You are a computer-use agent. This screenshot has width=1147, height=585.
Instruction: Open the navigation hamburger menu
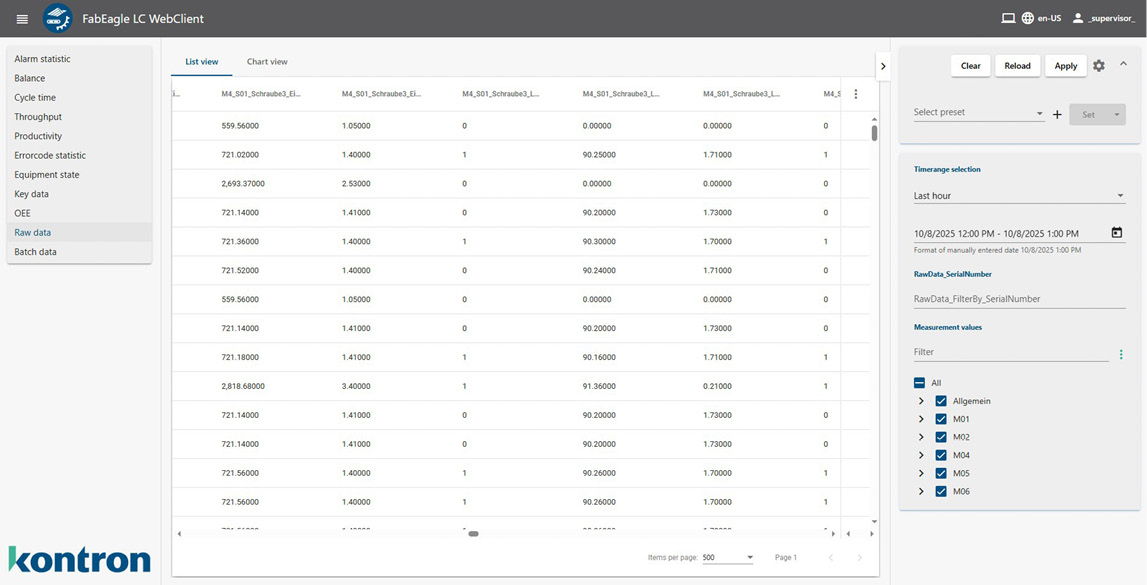21,17
